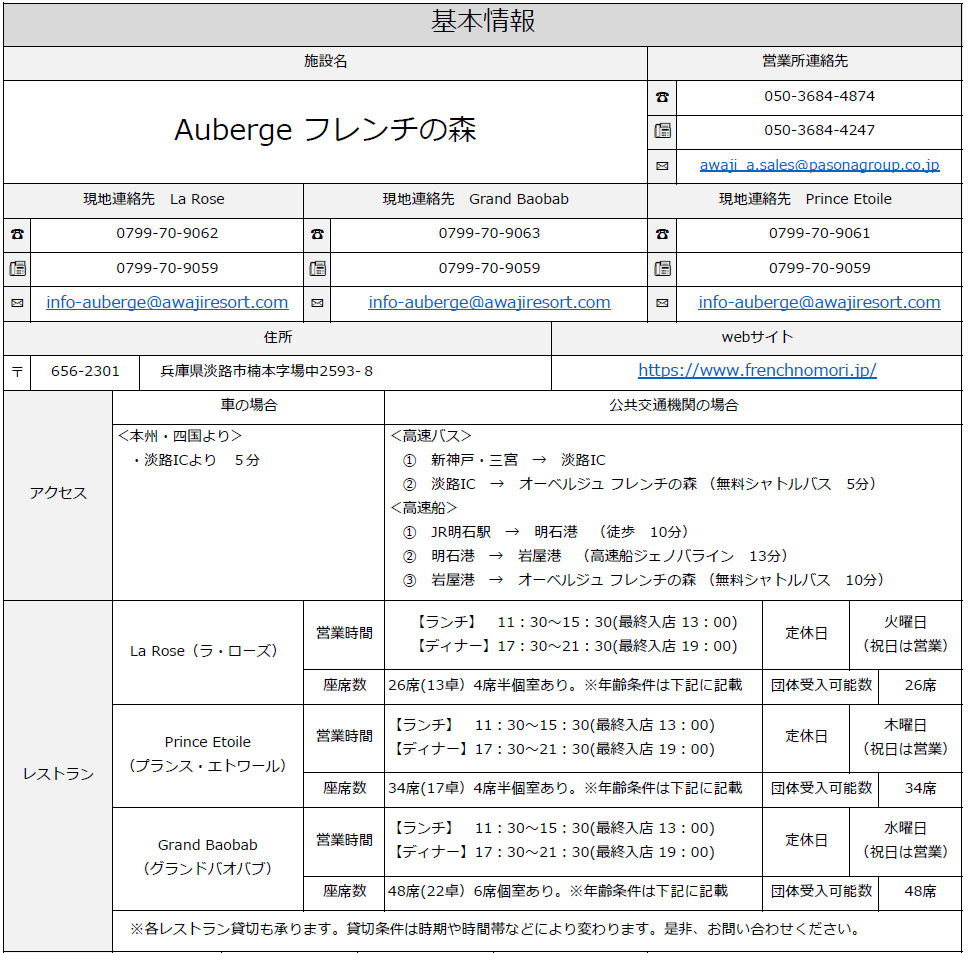Select the 現地連絡先 Prince Etoile header
Screen dimensions: 973x953
click(x=805, y=200)
